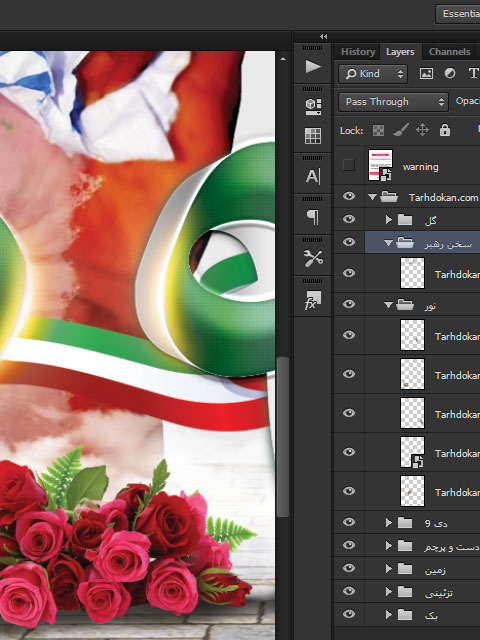Image resolution: width=480 pixels, height=640 pixels.
Task: Click the canvas scroll-up arrow
Action: pyautogui.click(x=283, y=59)
